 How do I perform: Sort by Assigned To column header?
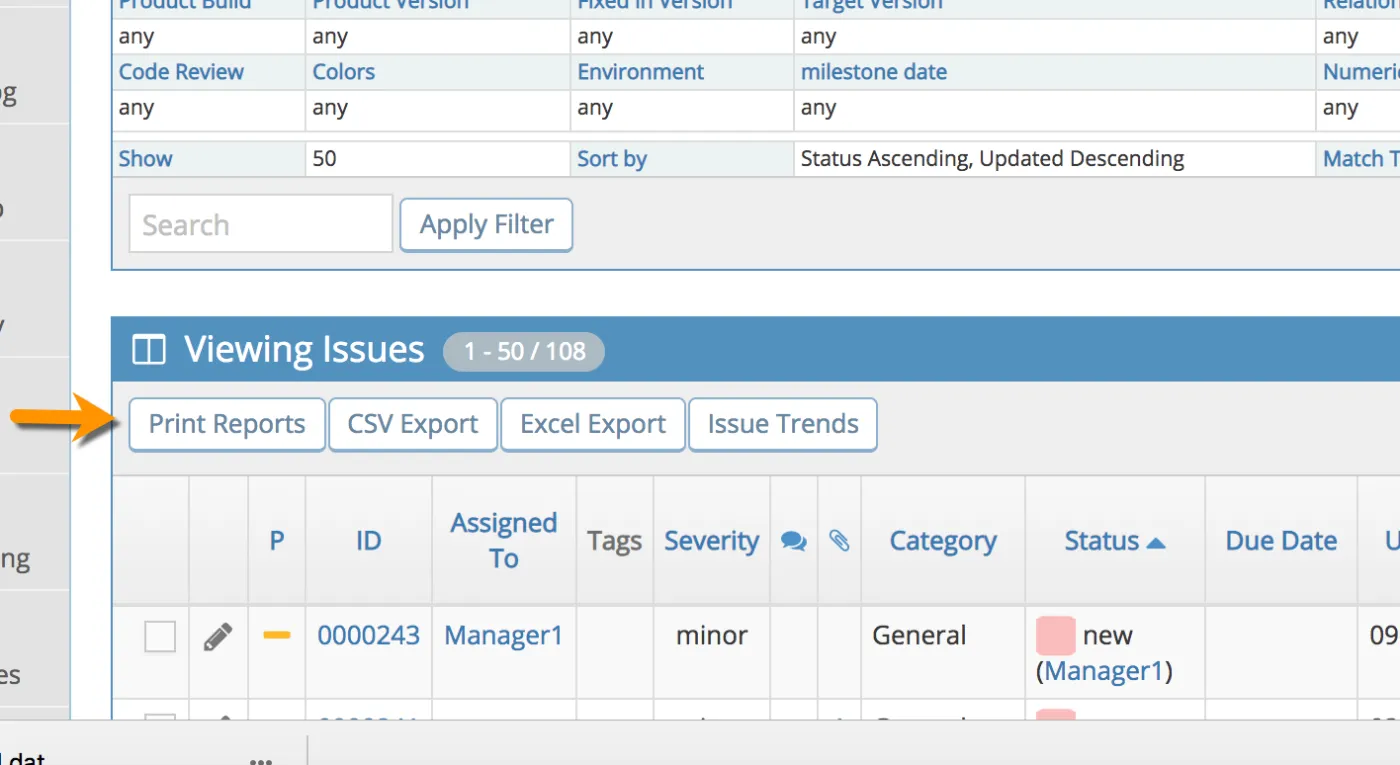504,541
